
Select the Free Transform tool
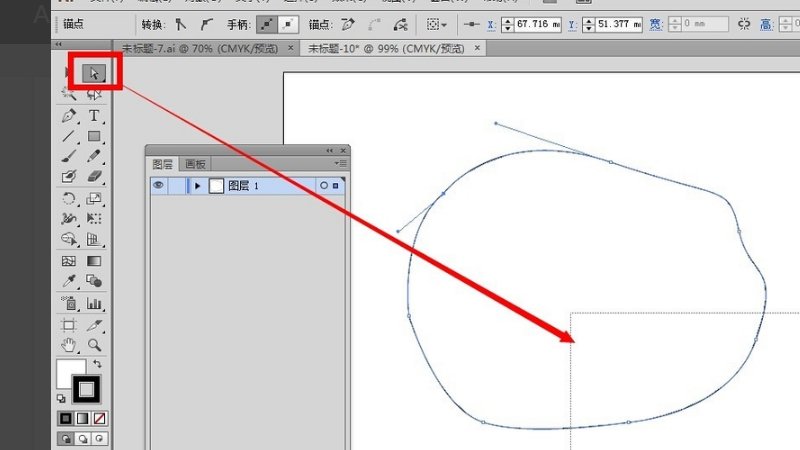click(x=94, y=219)
